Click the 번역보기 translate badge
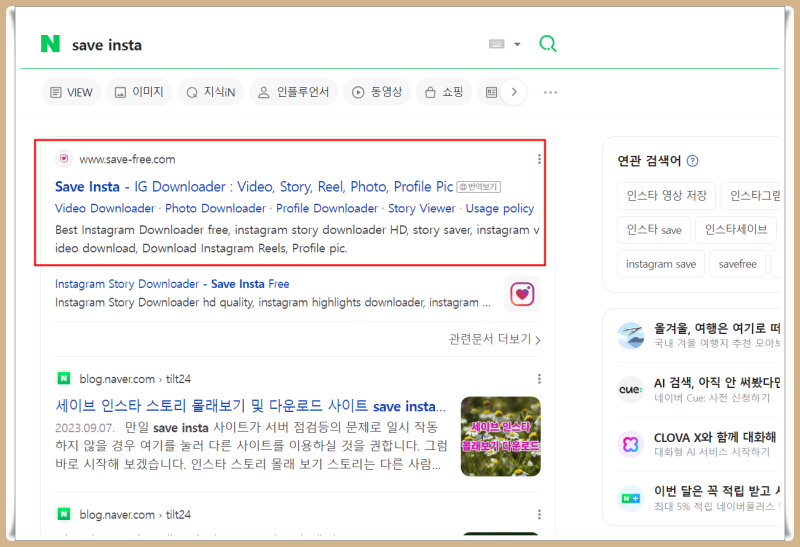The image size is (800, 547). (479, 187)
